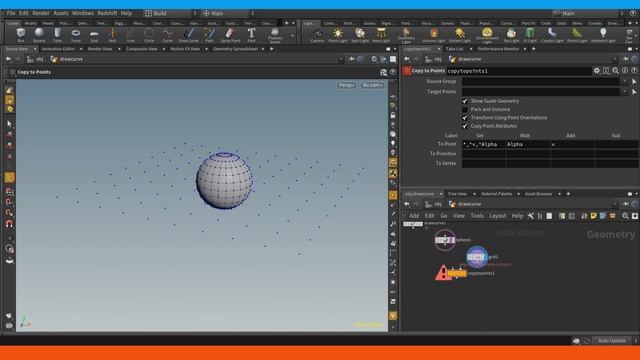Select the Line shelf tool

131,35
